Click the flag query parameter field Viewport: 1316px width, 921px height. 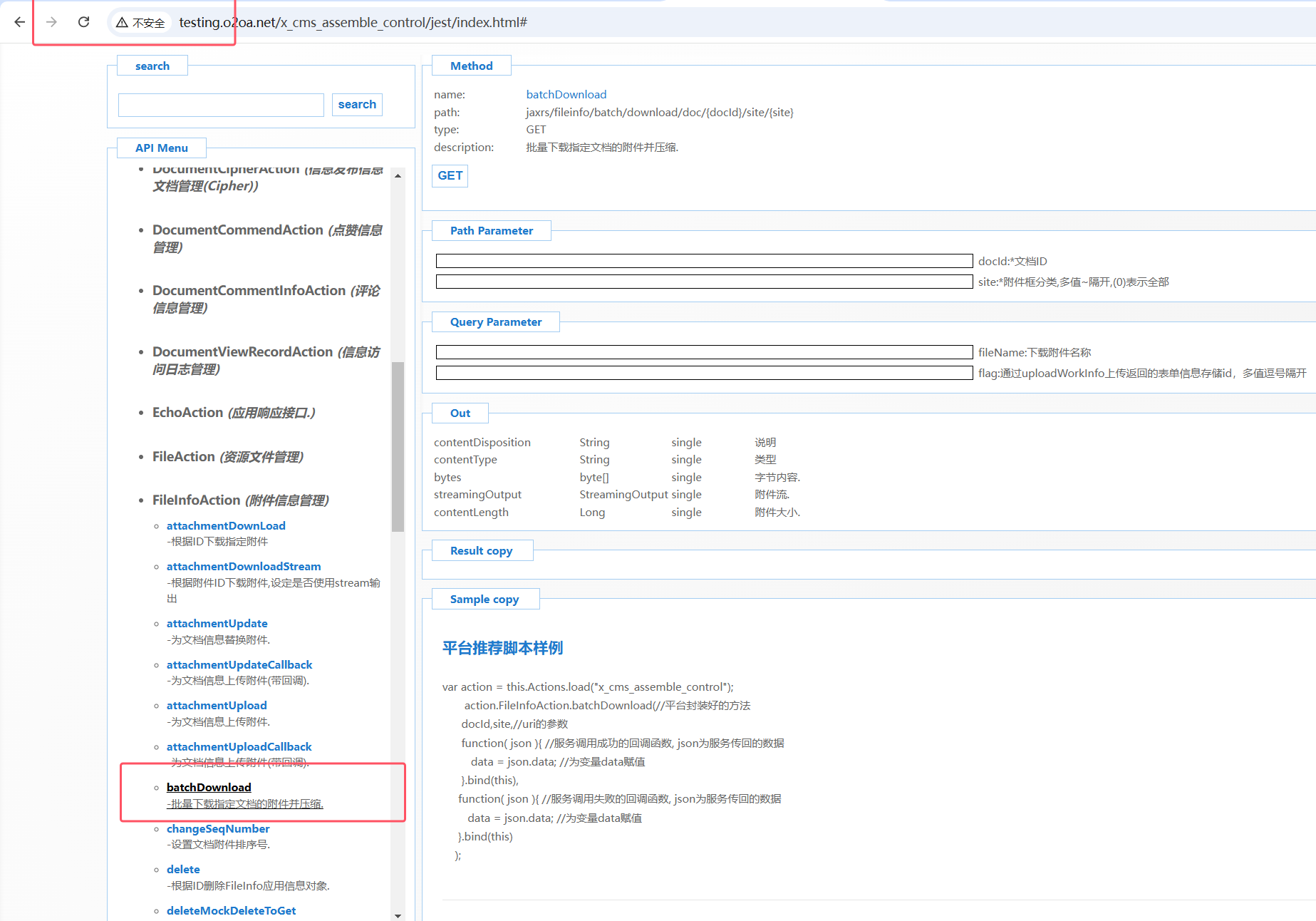click(703, 373)
